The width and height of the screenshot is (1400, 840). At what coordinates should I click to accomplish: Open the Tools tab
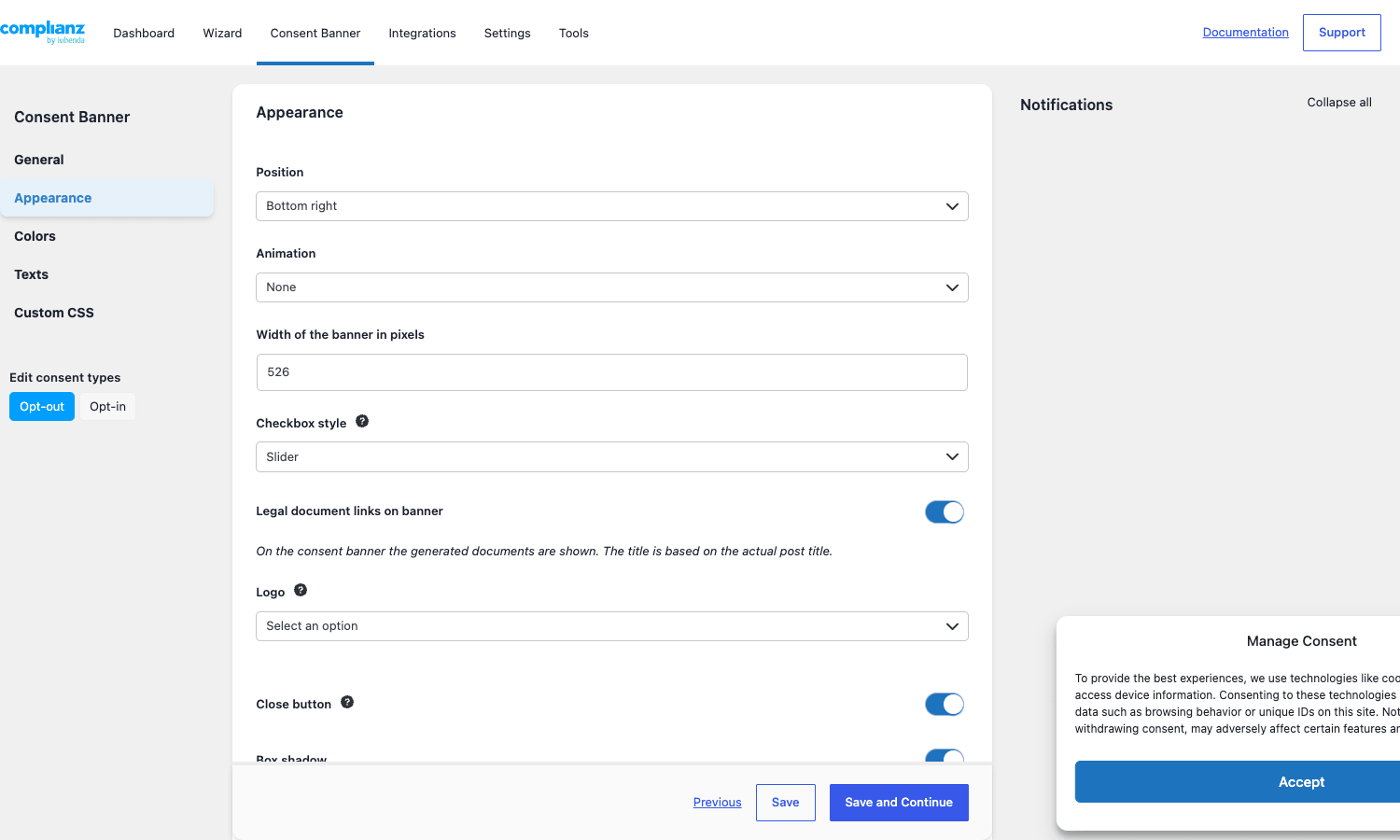pyautogui.click(x=574, y=33)
